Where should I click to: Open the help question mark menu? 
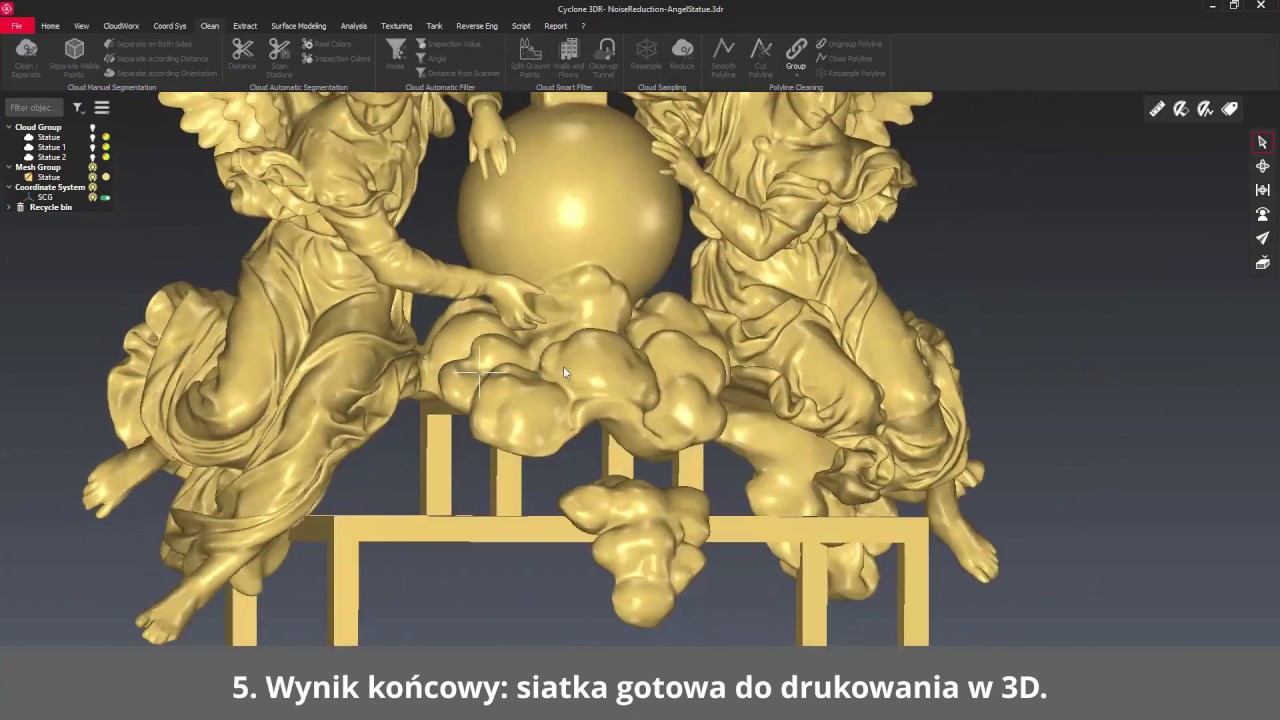click(x=583, y=26)
